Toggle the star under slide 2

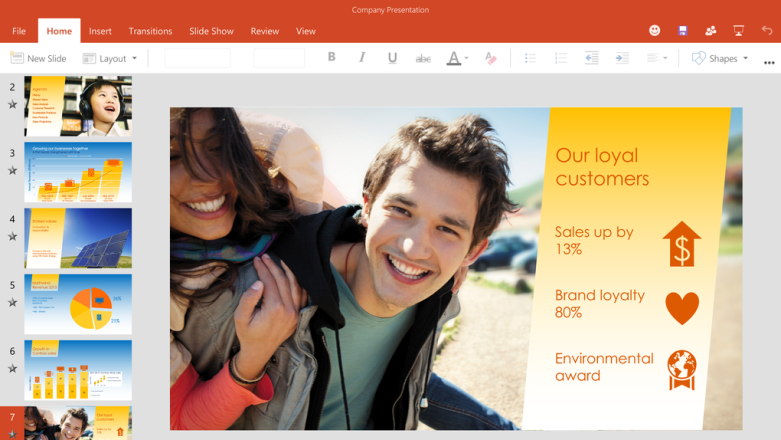tap(12, 105)
